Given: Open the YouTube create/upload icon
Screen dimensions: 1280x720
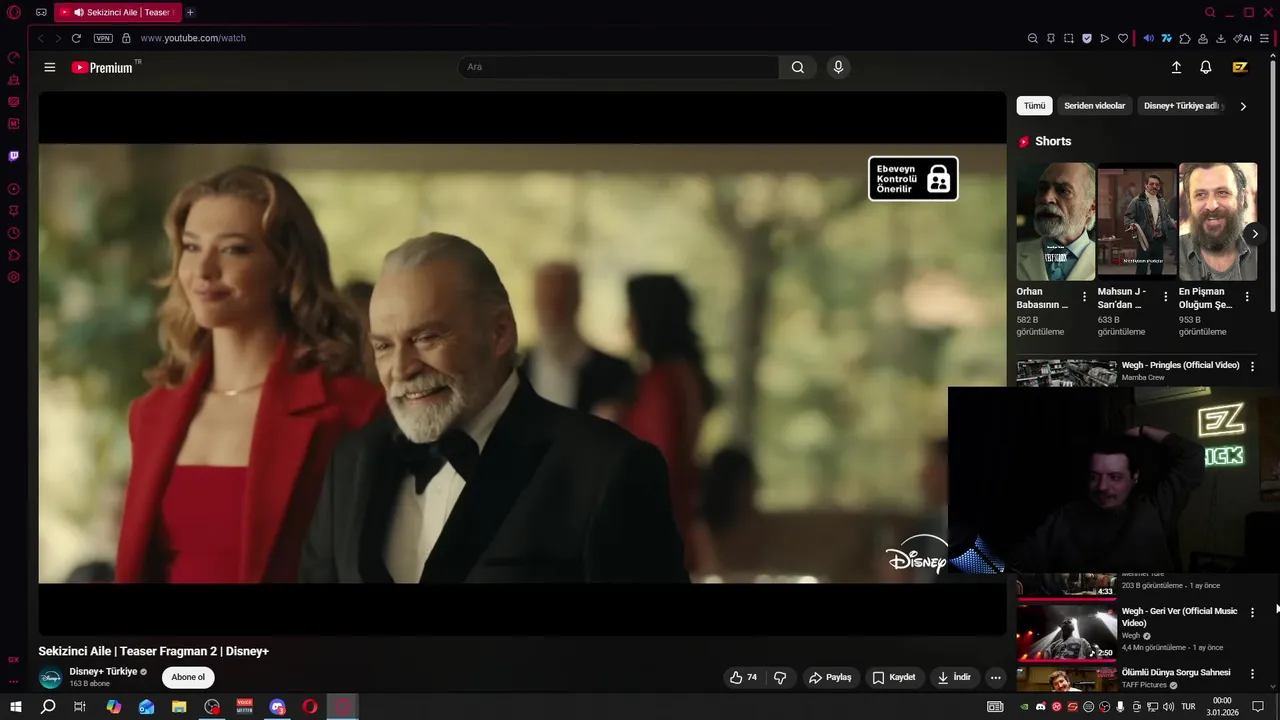Looking at the screenshot, I should pyautogui.click(x=1176, y=67).
